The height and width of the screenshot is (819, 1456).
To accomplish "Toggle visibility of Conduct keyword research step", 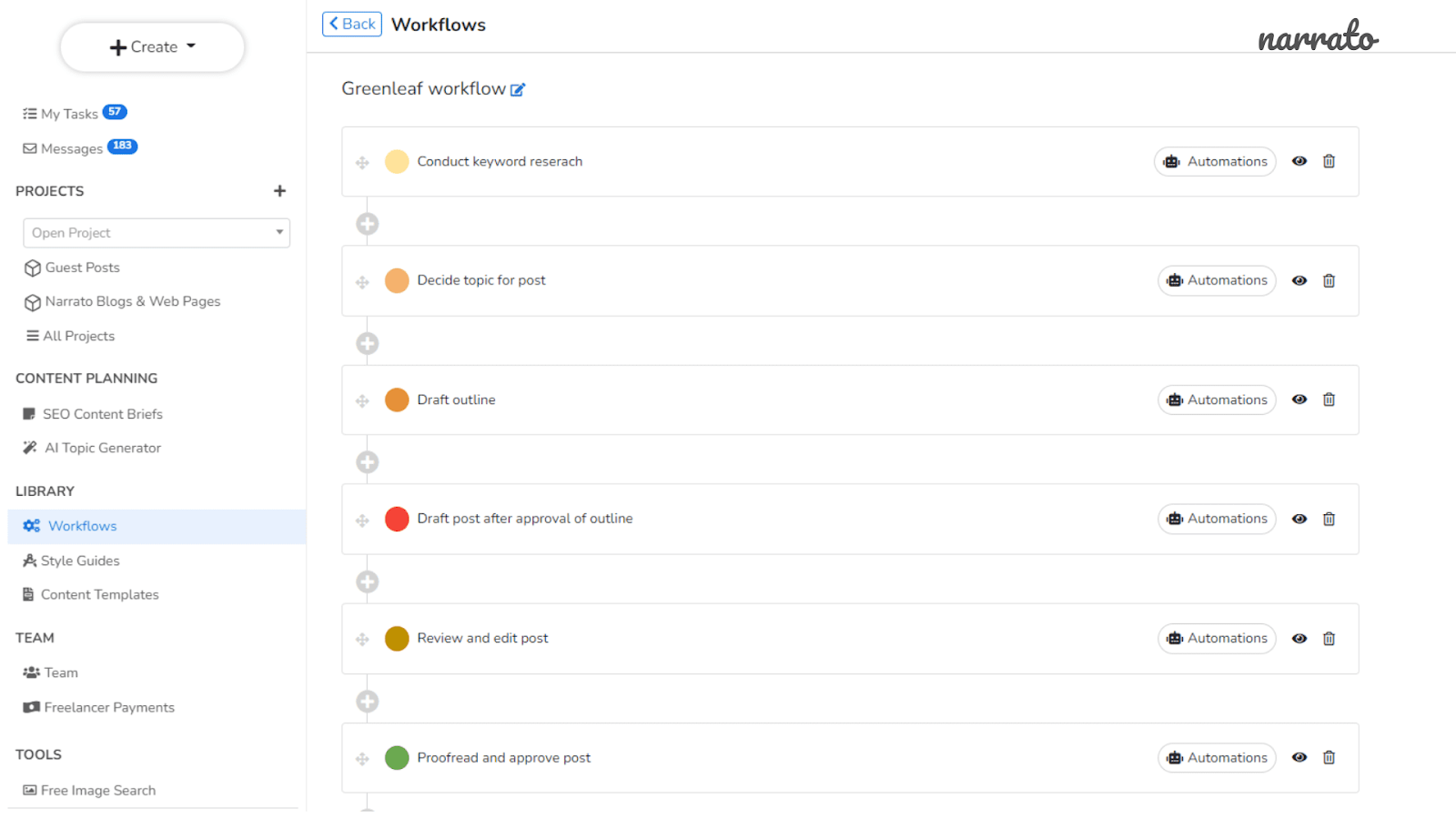I will pyautogui.click(x=1299, y=161).
